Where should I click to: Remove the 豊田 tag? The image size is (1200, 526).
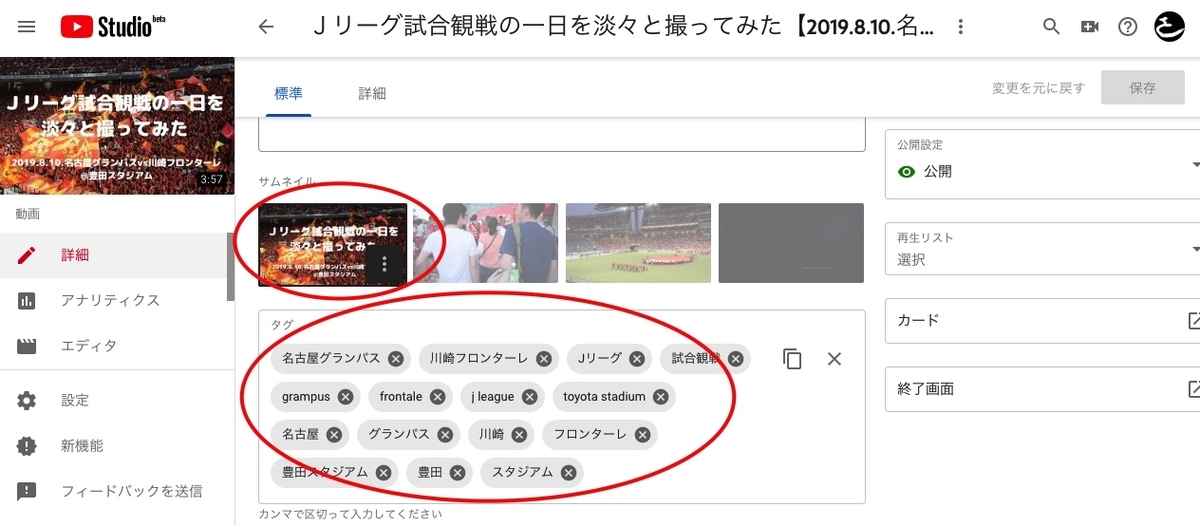(457, 473)
